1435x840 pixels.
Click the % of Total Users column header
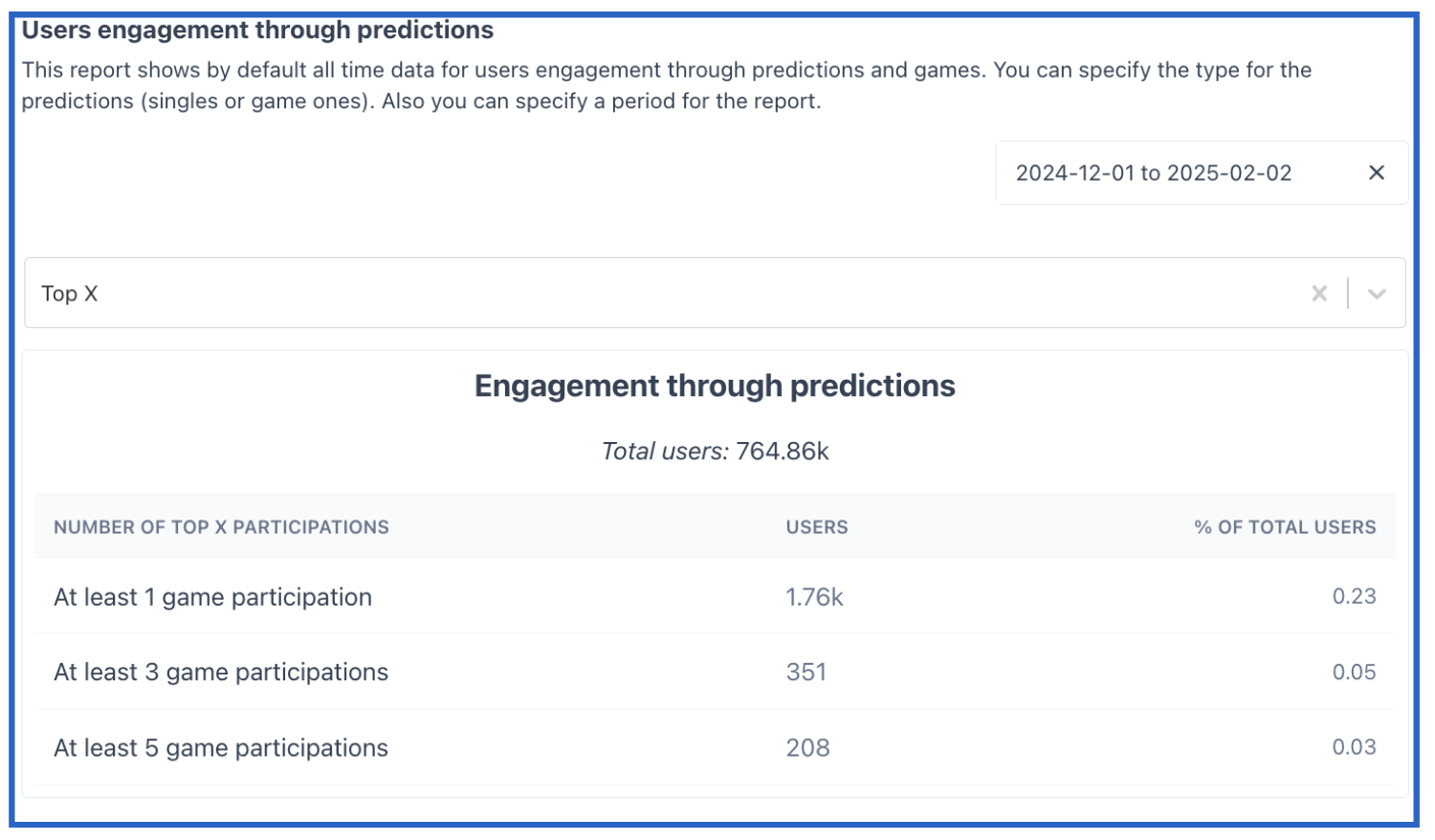click(x=1285, y=527)
